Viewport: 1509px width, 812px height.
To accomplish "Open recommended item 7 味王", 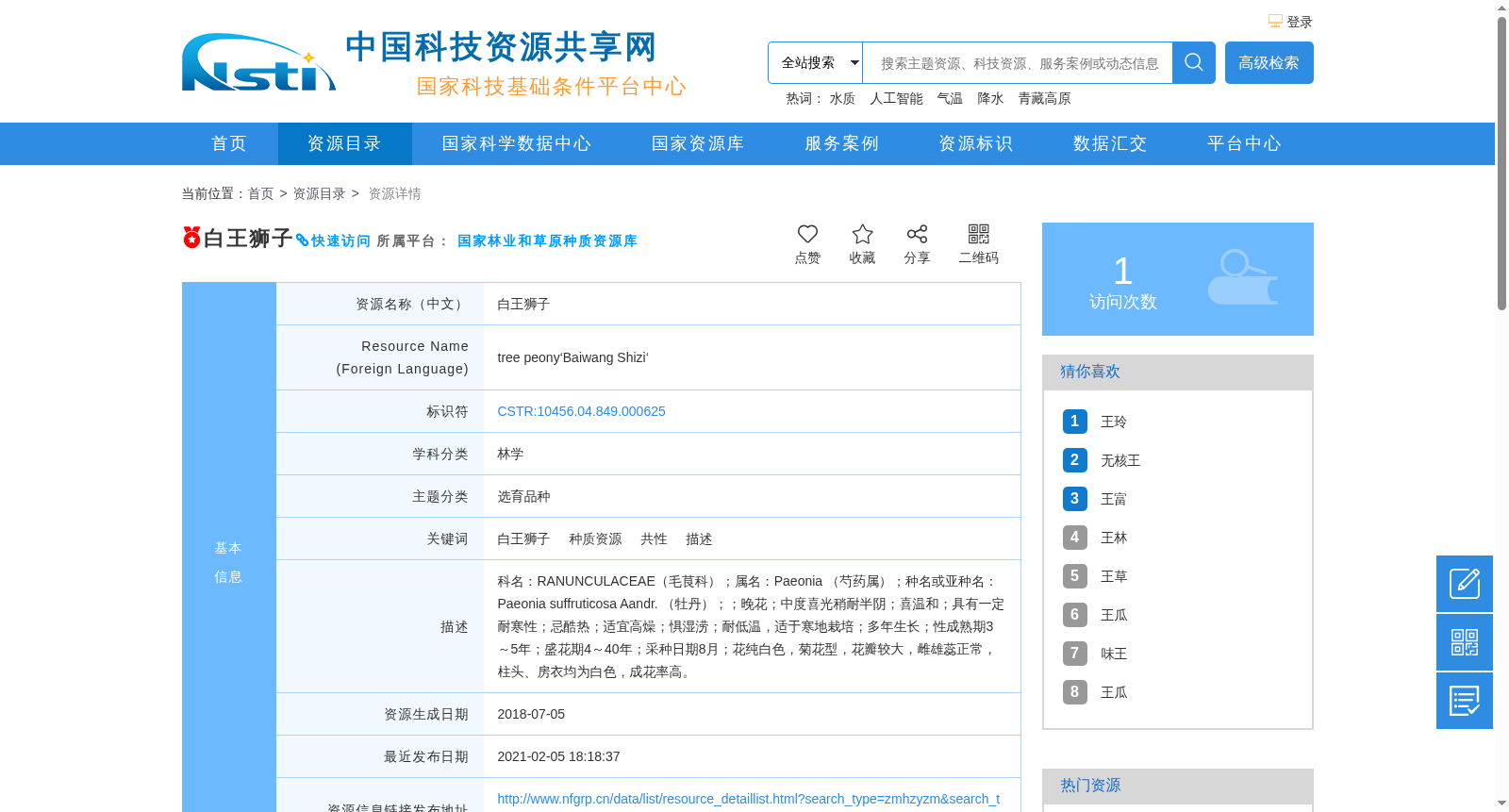I will point(1114,654).
